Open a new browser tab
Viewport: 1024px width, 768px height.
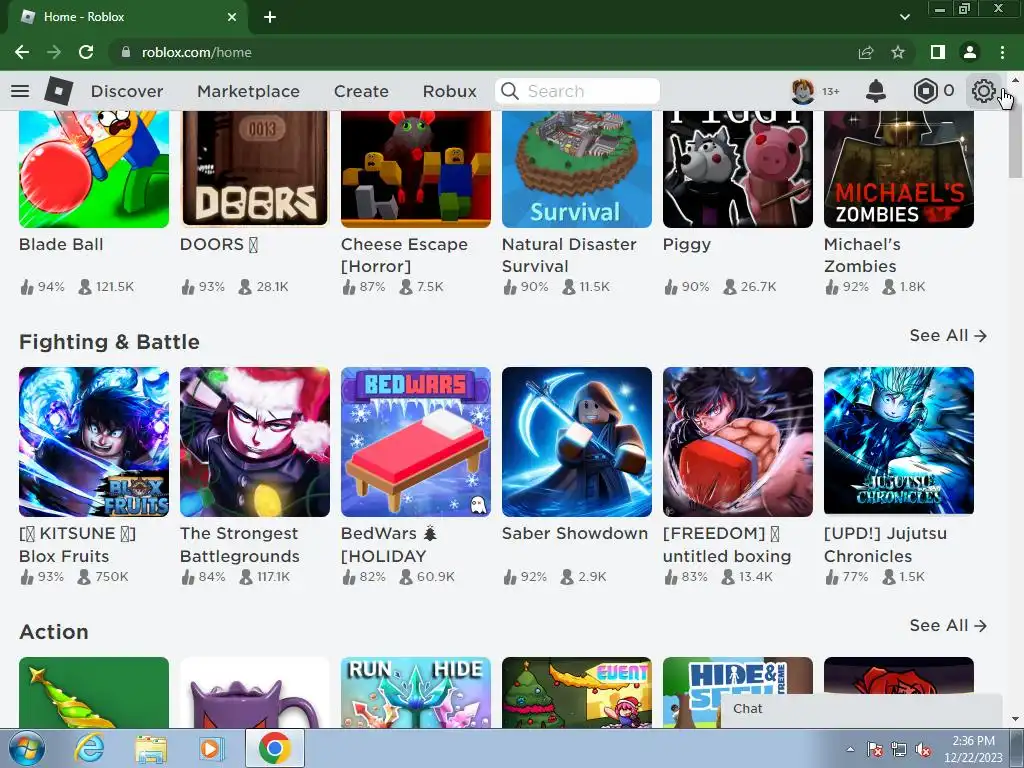coord(270,17)
